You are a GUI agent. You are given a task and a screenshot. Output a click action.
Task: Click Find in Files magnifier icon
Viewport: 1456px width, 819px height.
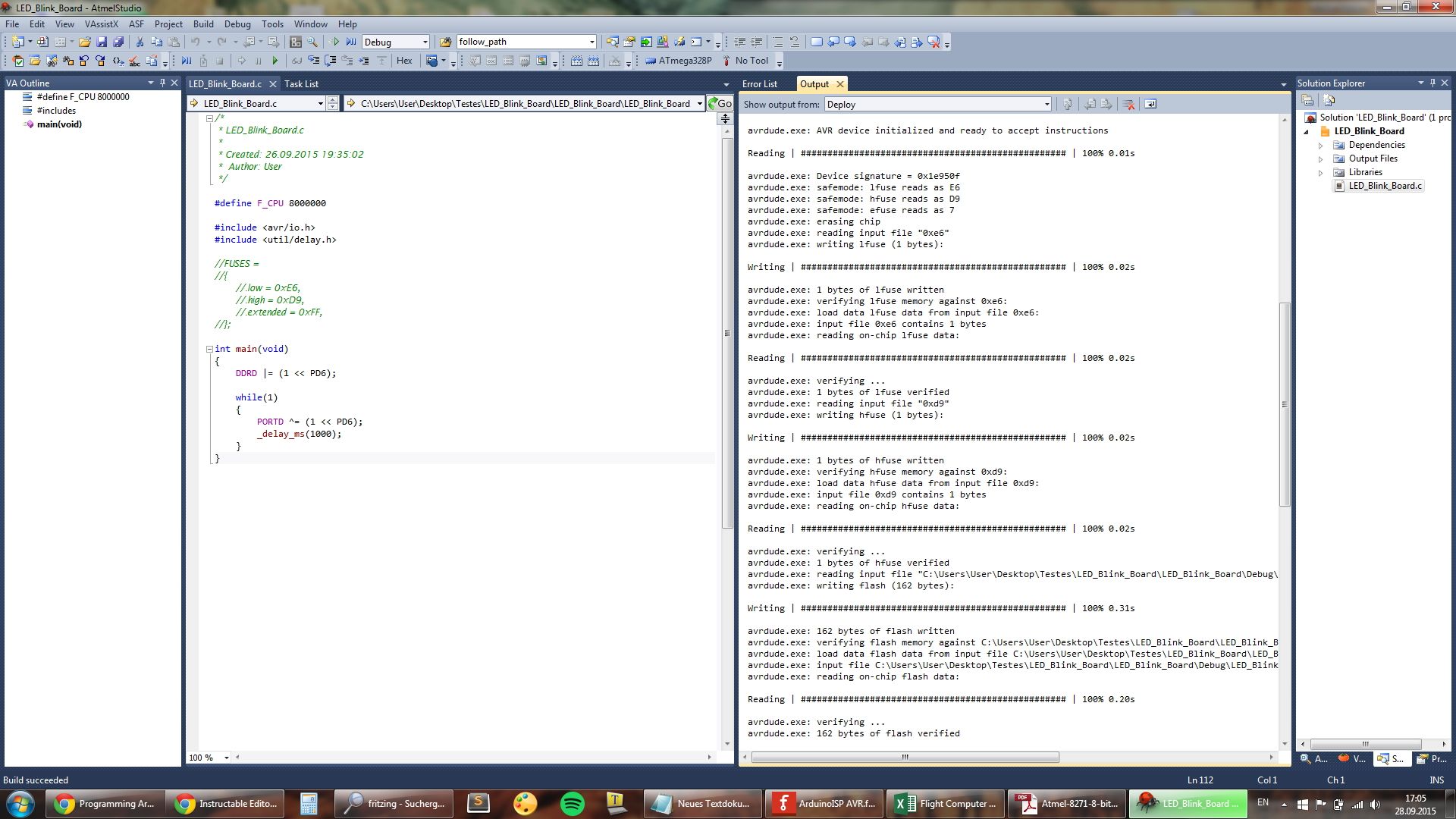[312, 42]
